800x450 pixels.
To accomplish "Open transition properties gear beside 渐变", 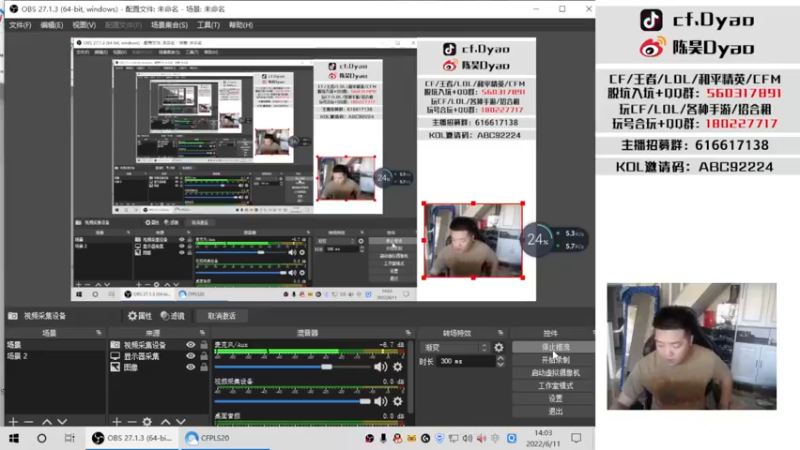I will 499,347.
